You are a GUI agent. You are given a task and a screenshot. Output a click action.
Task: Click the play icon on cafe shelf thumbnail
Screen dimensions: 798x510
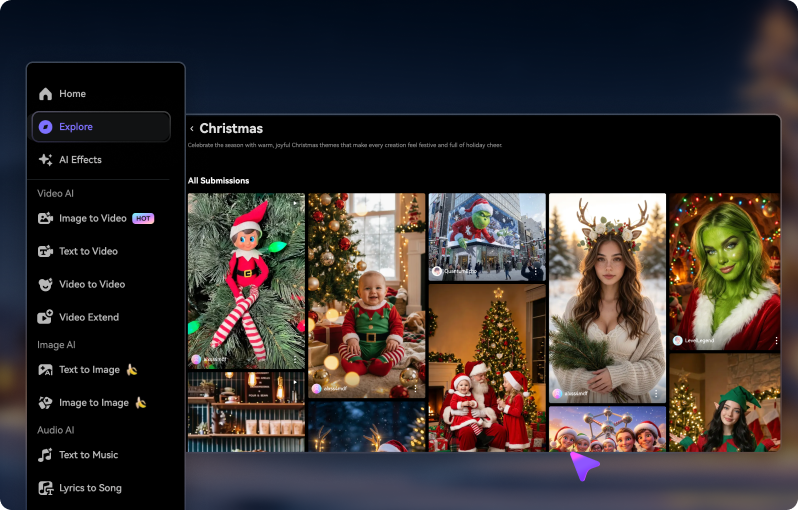point(295,382)
